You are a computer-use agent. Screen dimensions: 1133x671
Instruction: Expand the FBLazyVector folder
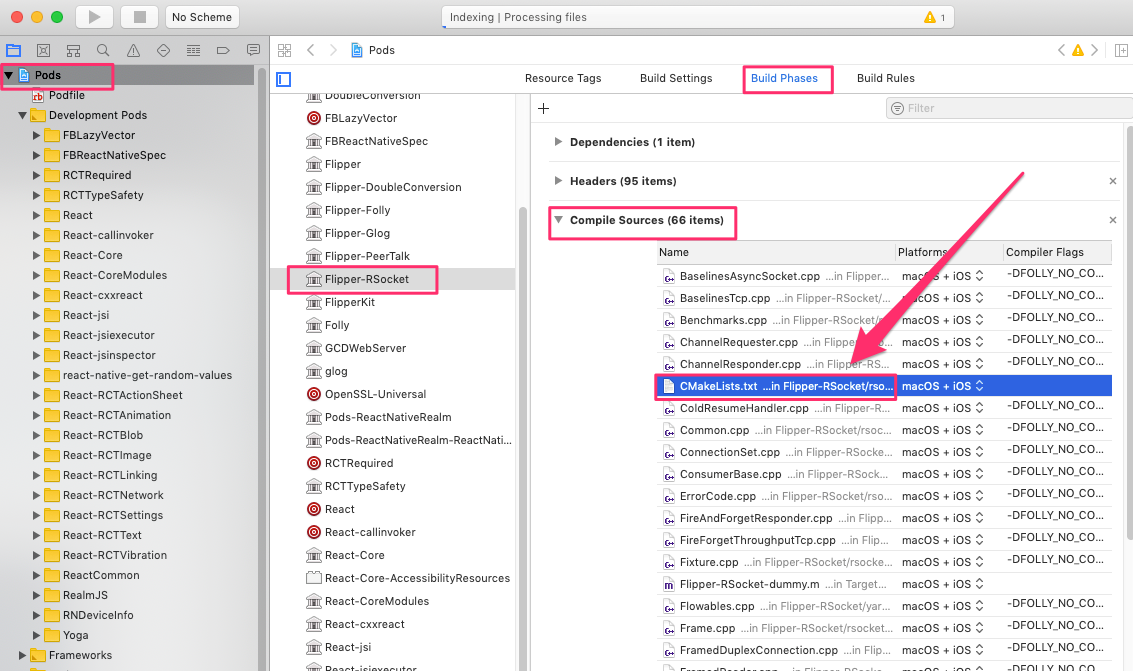click(x=36, y=135)
